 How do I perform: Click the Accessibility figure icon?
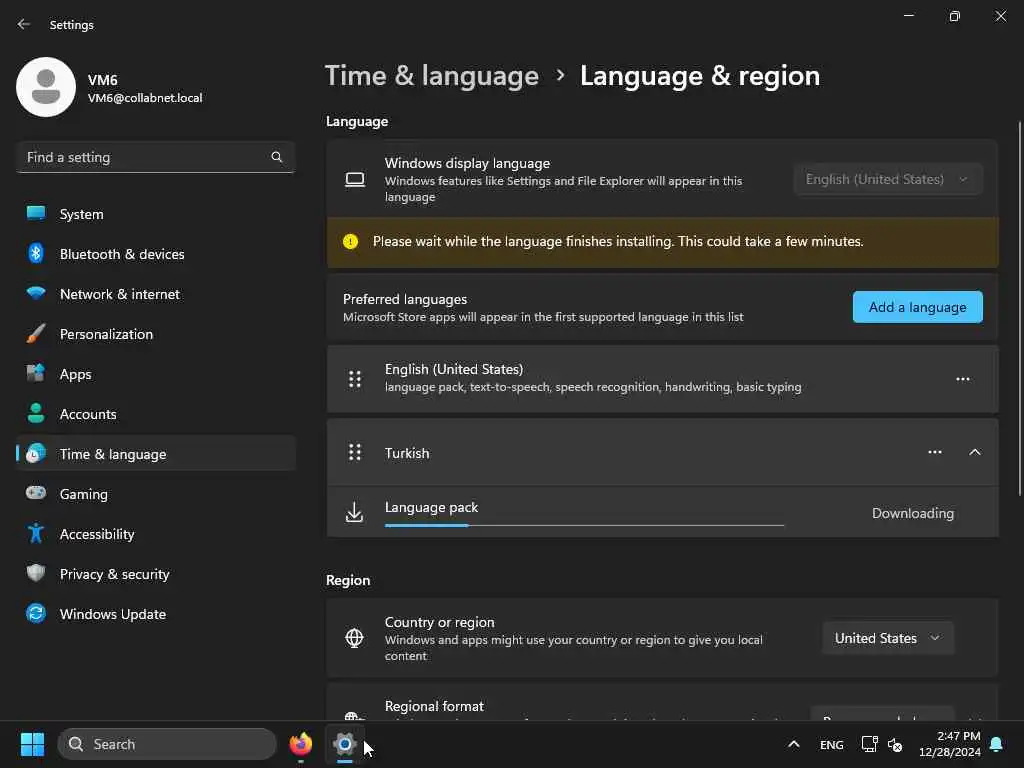point(36,534)
